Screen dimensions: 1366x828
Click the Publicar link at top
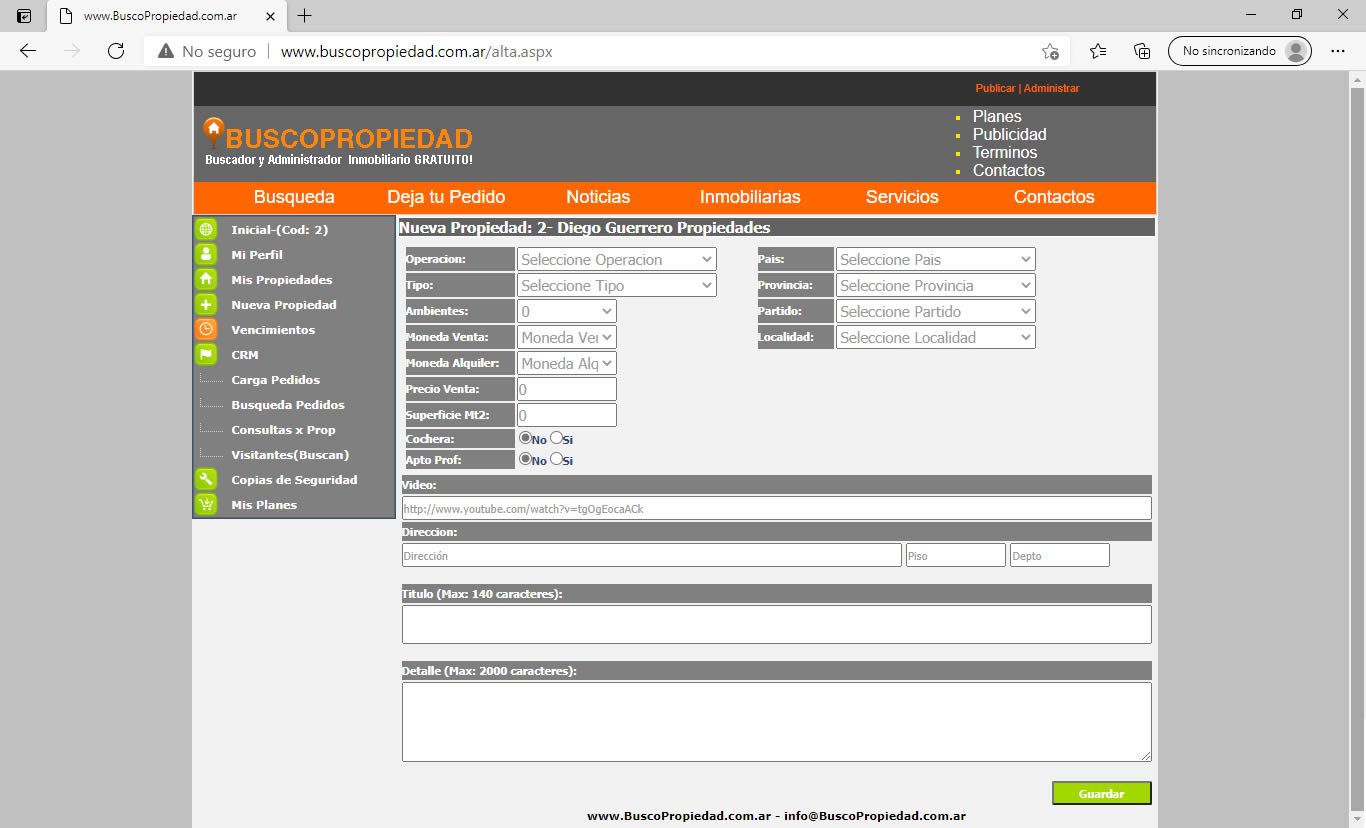pyautogui.click(x=995, y=88)
